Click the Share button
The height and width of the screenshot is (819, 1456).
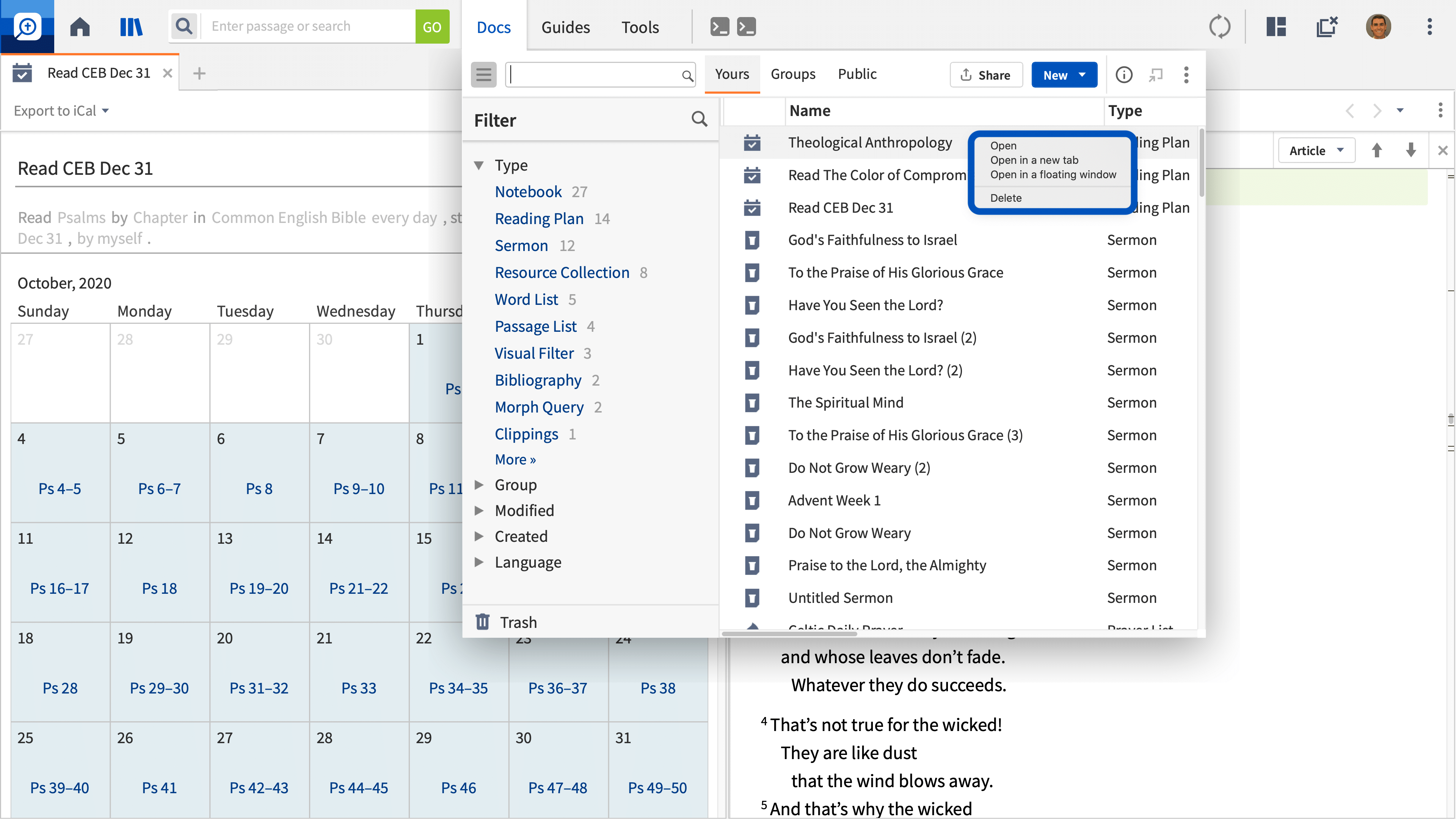(x=986, y=75)
